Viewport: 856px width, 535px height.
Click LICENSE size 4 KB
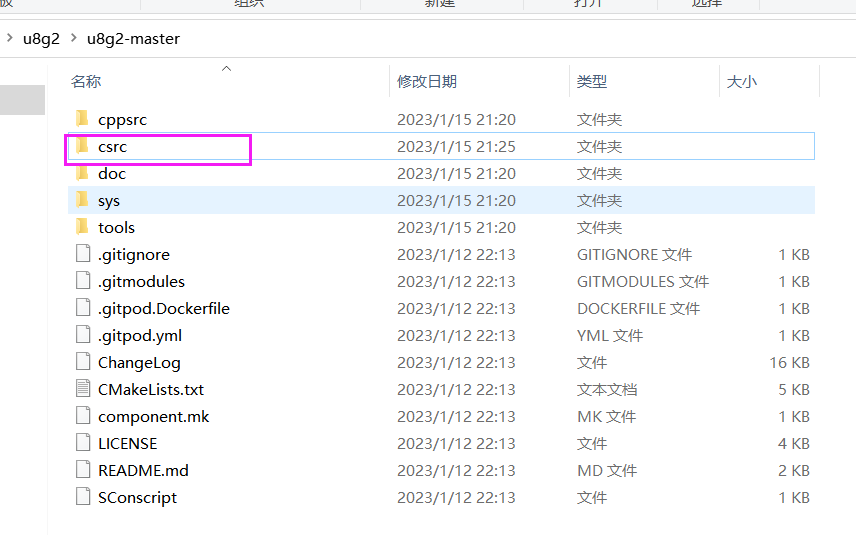(x=794, y=443)
